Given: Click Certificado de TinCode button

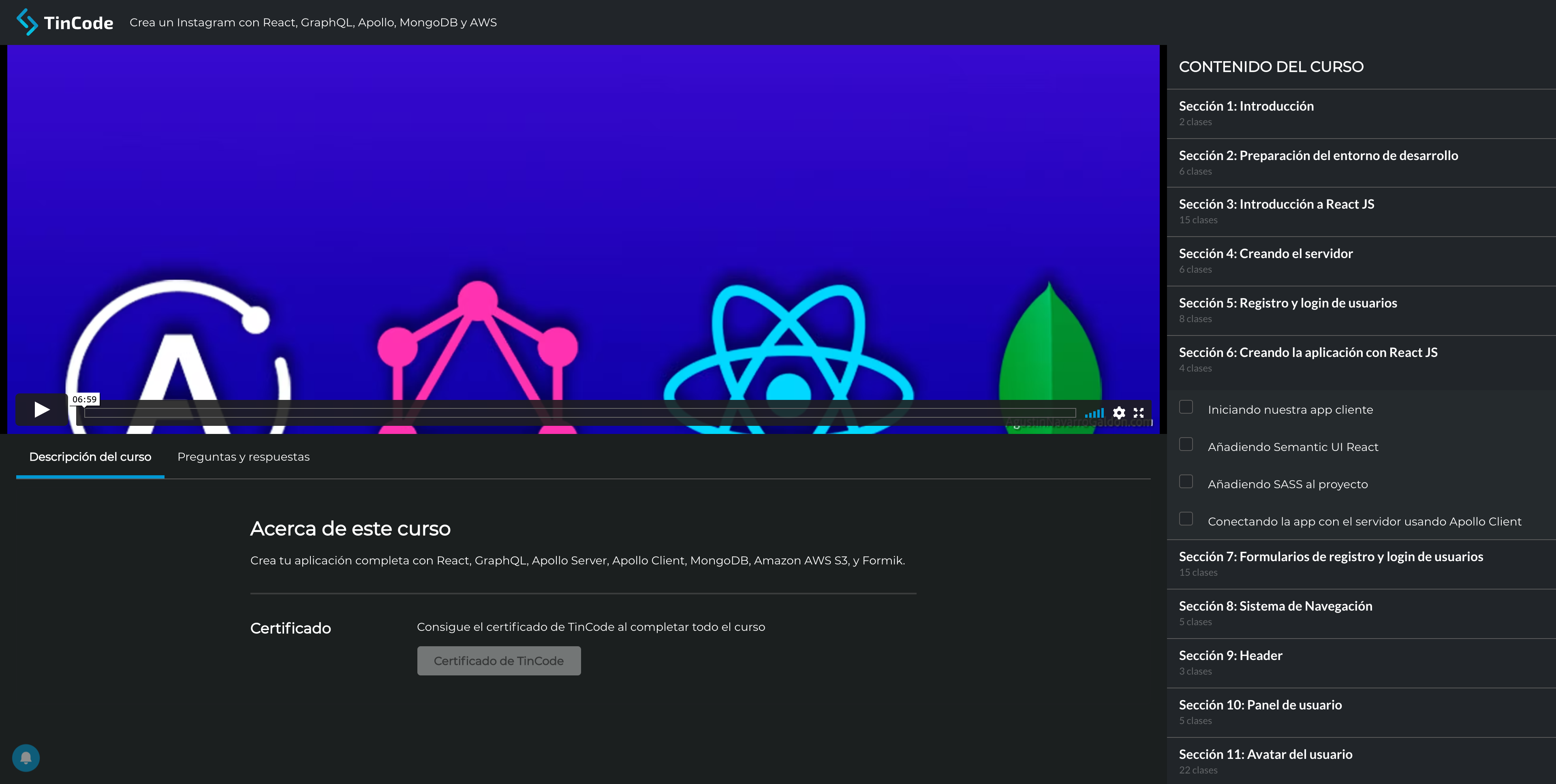Looking at the screenshot, I should pyautogui.click(x=498, y=661).
